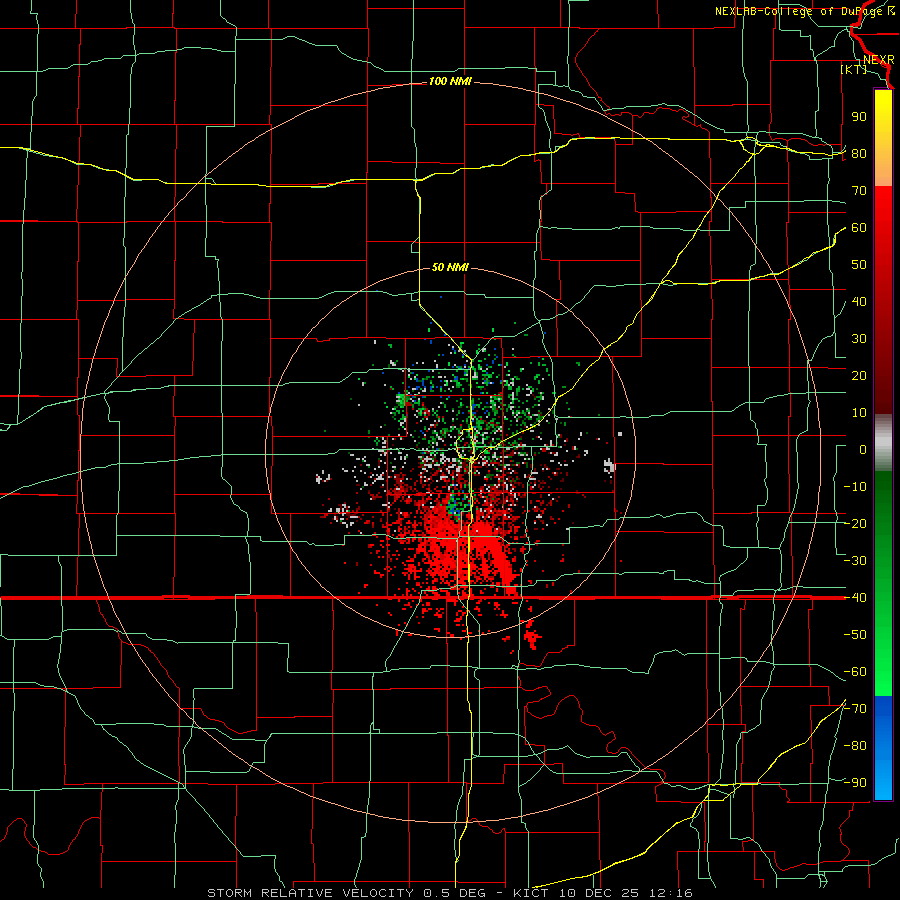Click the 12:16 timestamp

tap(671, 893)
